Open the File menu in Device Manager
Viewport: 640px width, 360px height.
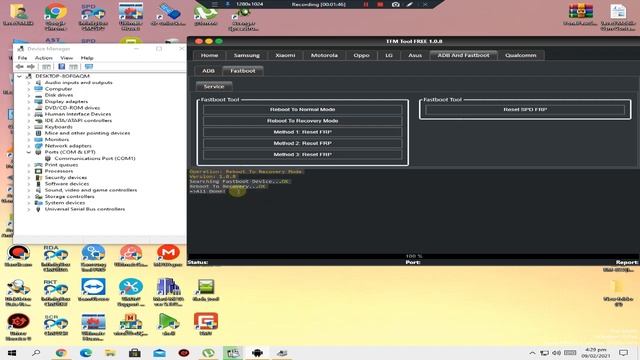point(22,58)
